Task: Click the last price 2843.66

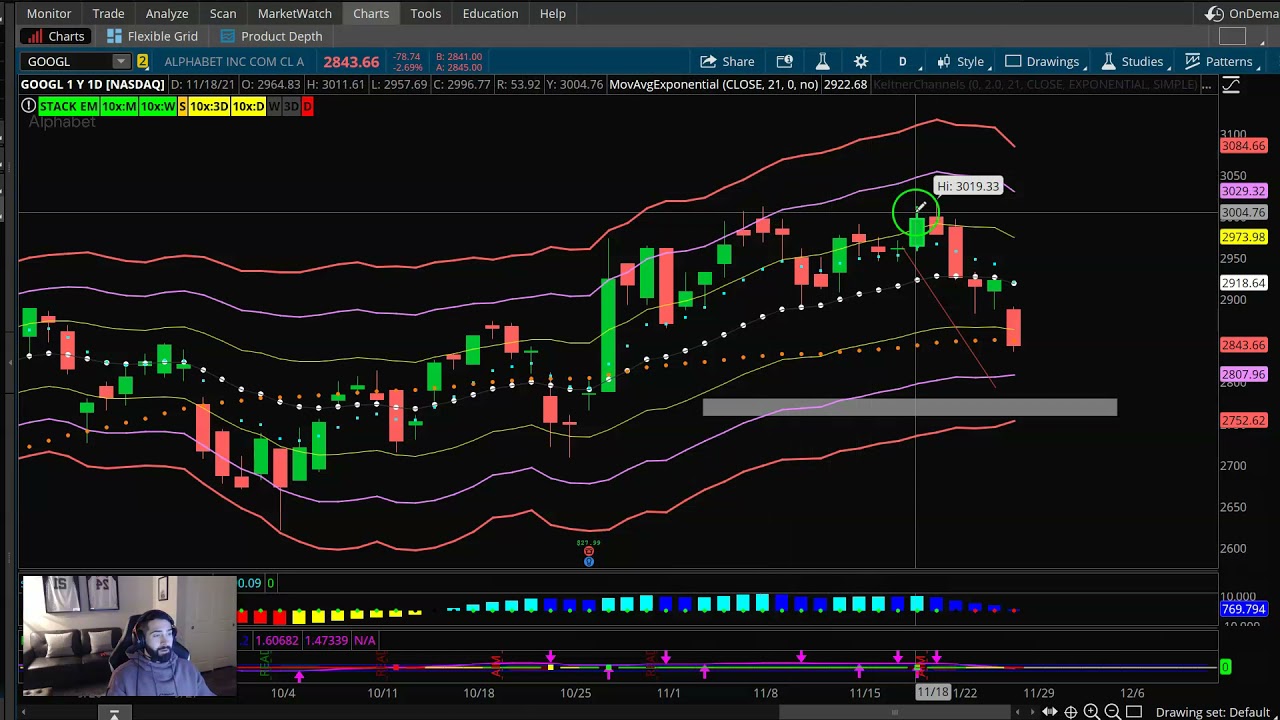Action: pos(351,61)
